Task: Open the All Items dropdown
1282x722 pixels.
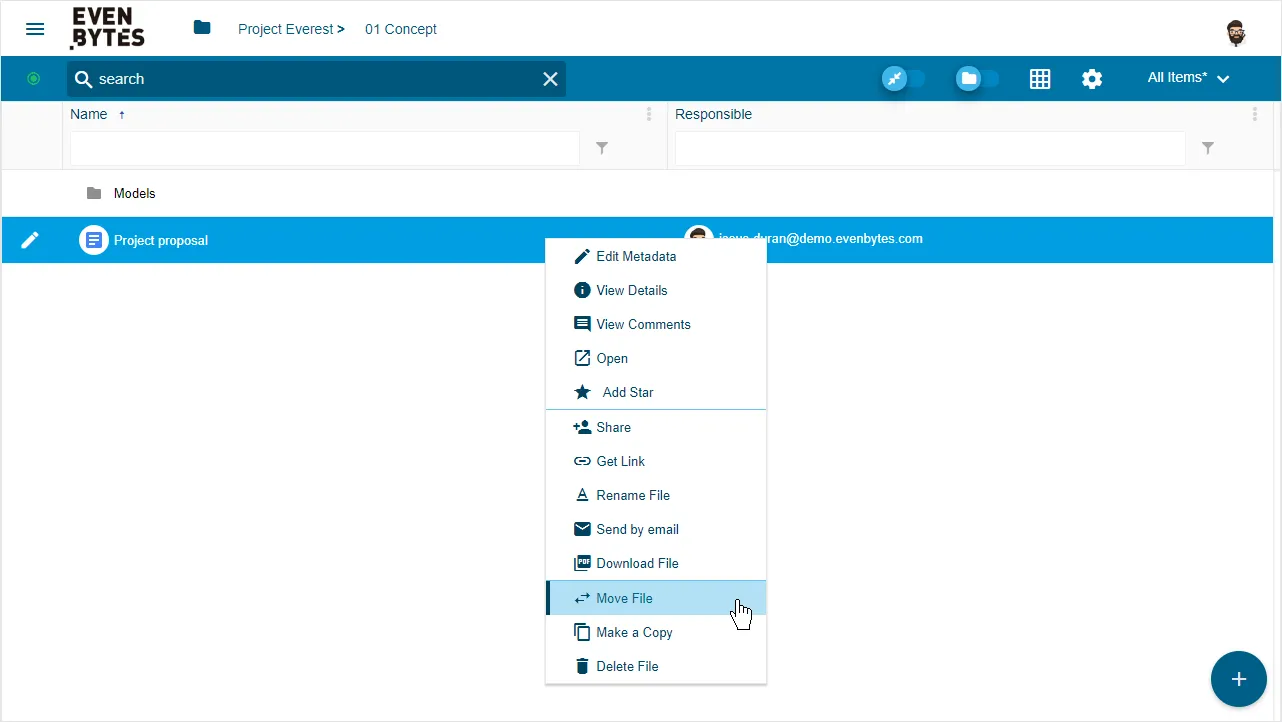Action: coord(1188,78)
